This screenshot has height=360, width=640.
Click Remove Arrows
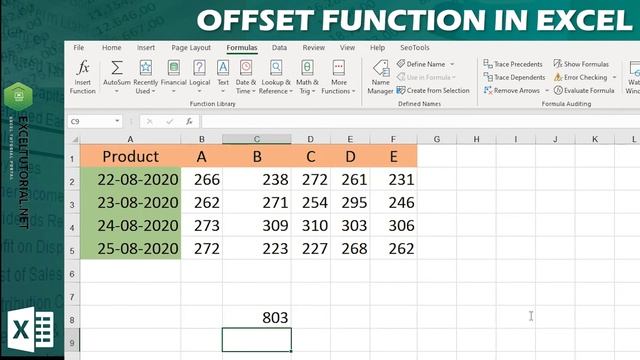512,90
